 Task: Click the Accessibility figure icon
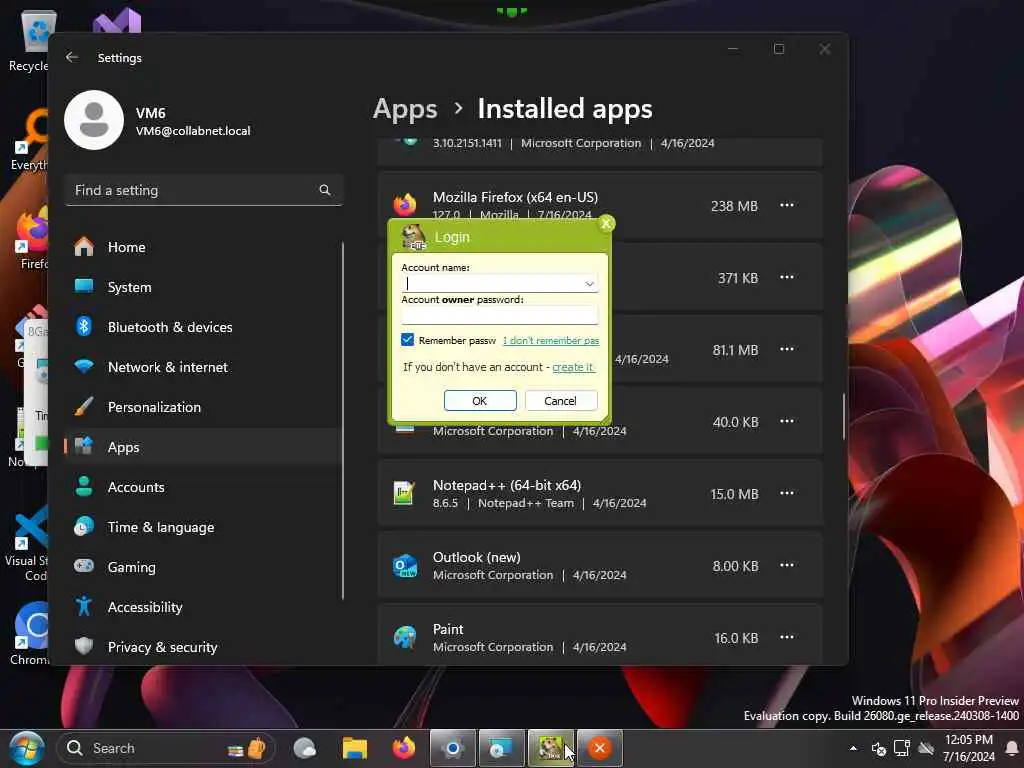tap(84, 607)
